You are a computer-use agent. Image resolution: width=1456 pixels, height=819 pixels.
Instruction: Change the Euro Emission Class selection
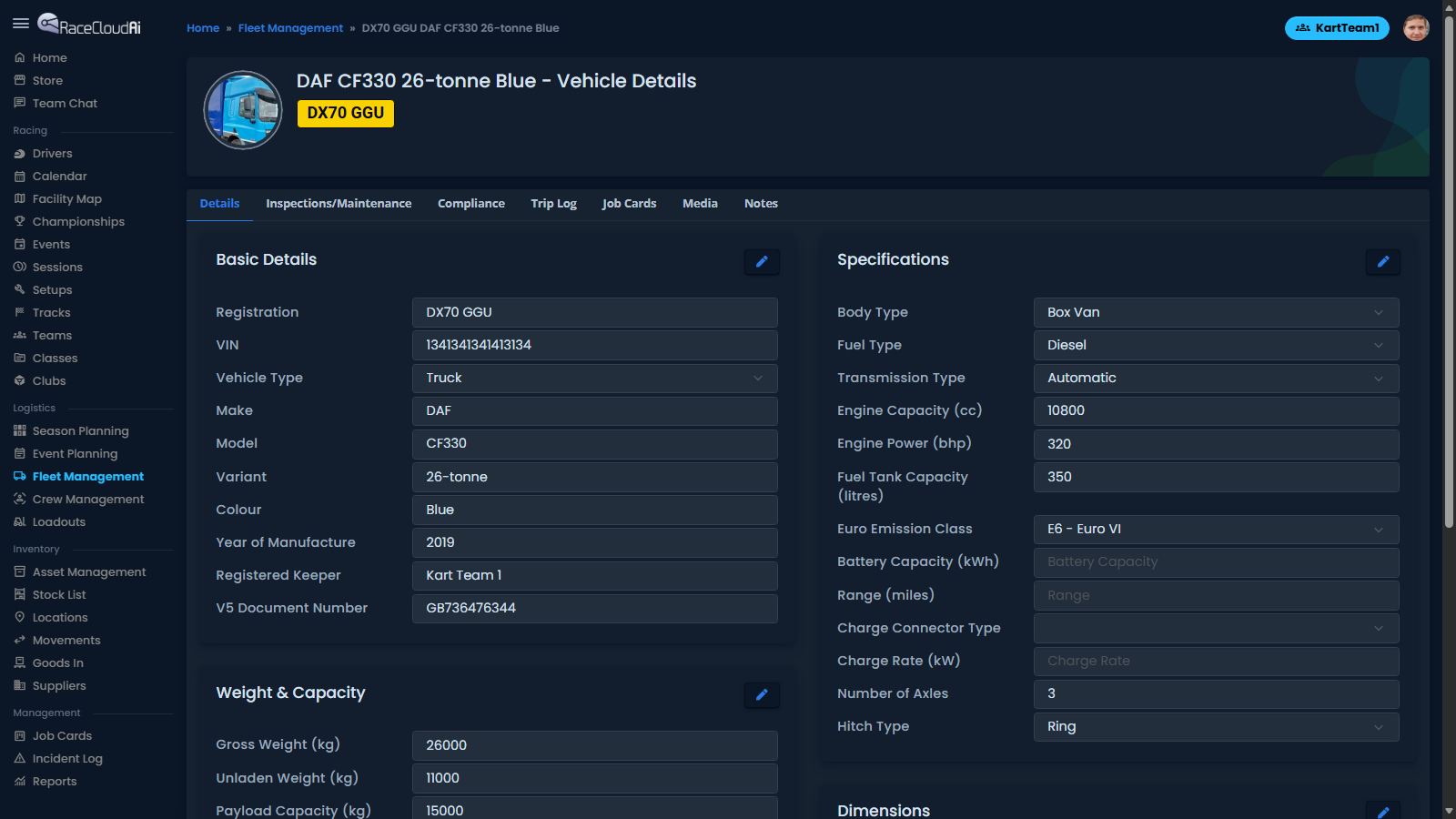[x=1216, y=529]
